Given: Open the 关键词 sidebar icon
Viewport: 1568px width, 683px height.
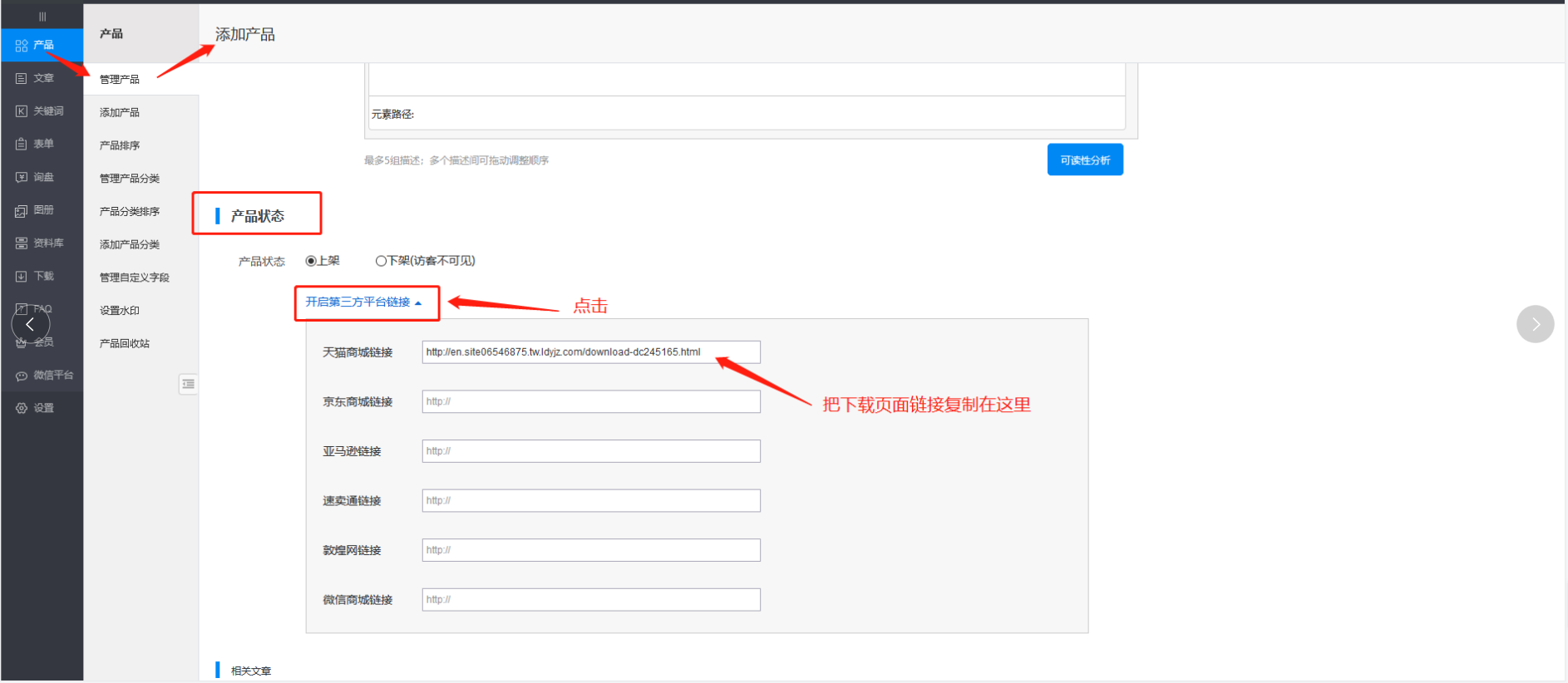Looking at the screenshot, I should pyautogui.click(x=22, y=111).
